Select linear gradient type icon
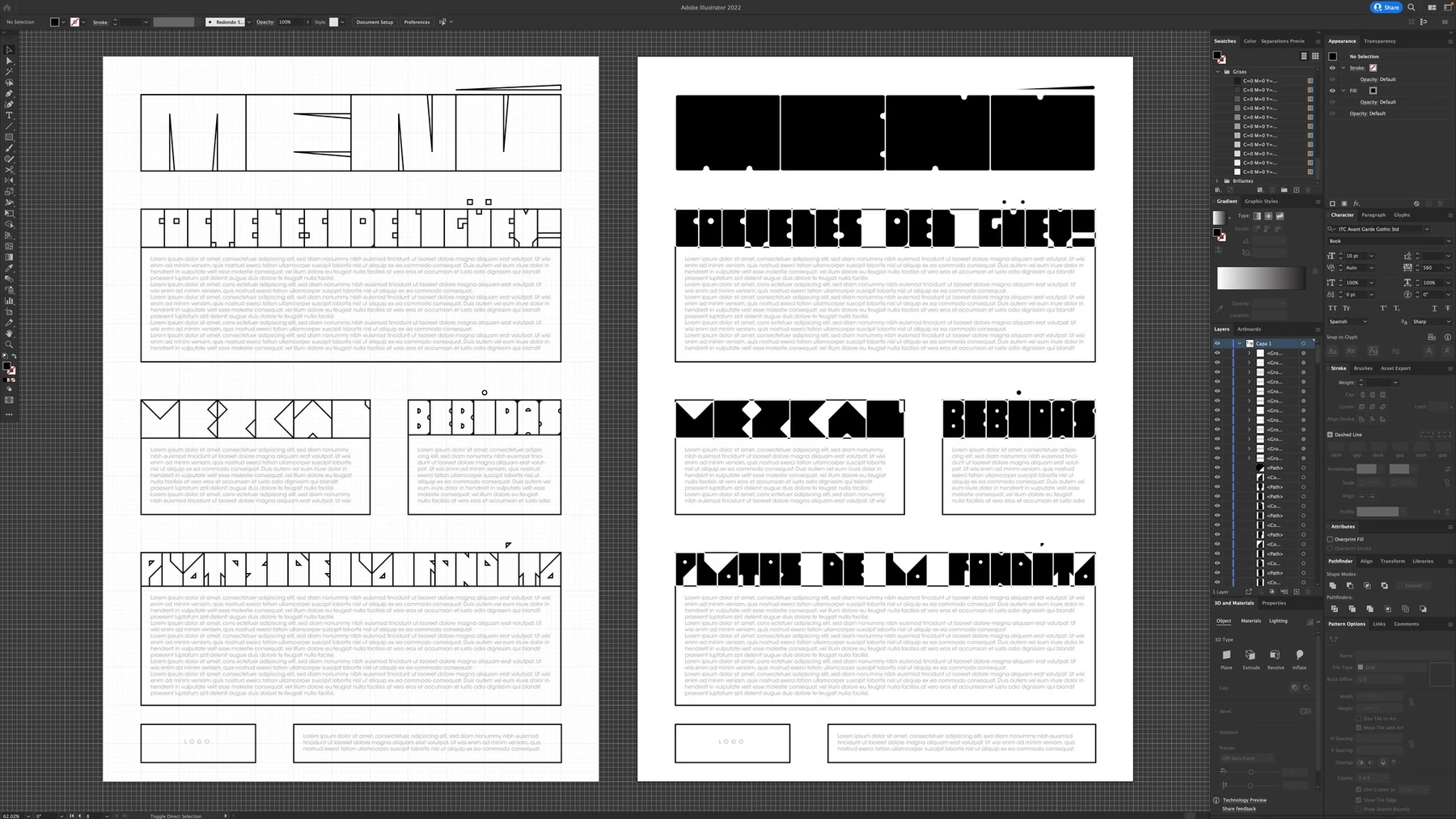The width and height of the screenshot is (1456, 819). (1257, 216)
